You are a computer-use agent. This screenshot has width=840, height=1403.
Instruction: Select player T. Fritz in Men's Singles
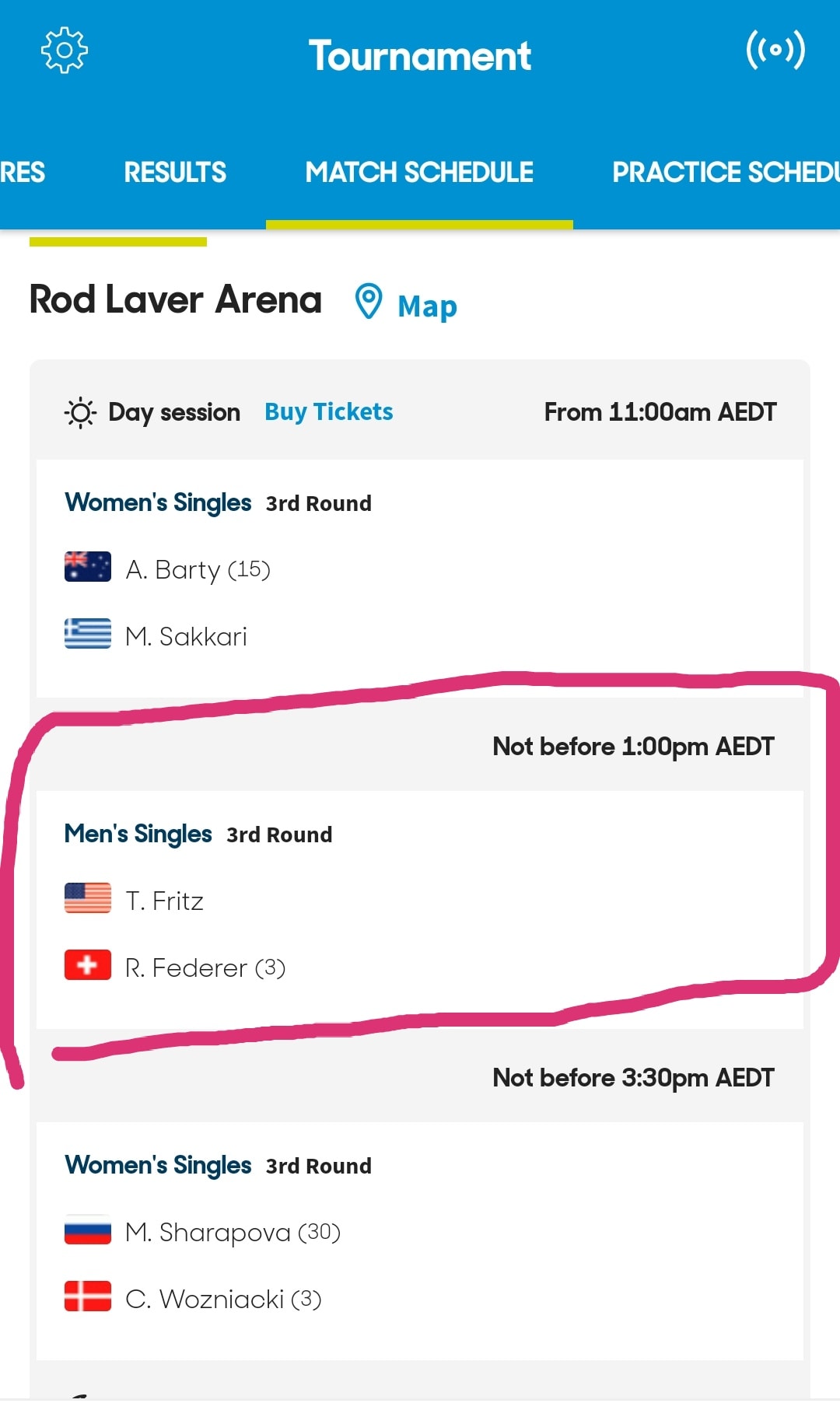point(164,901)
